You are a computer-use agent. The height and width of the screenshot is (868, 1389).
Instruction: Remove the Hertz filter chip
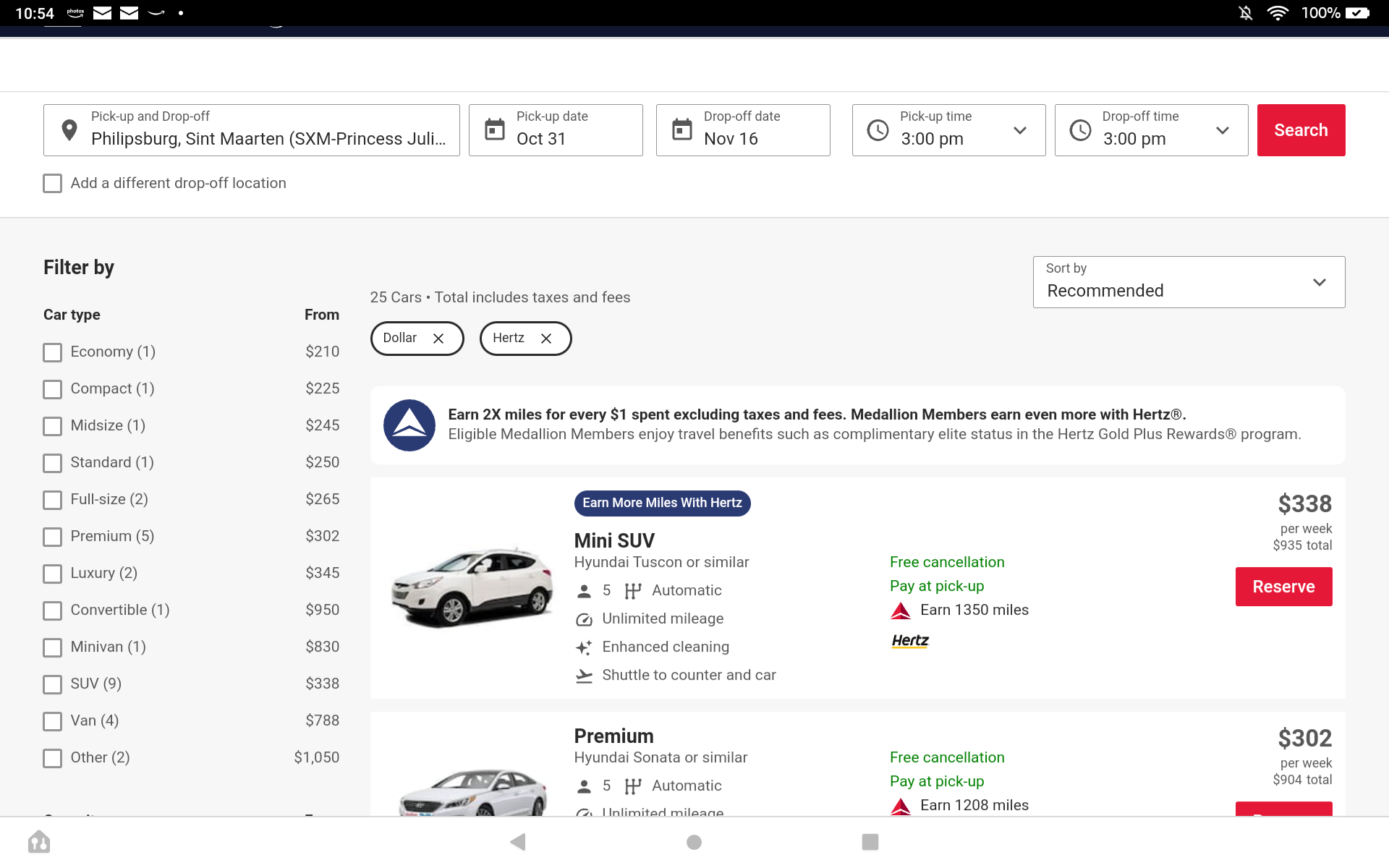546,339
